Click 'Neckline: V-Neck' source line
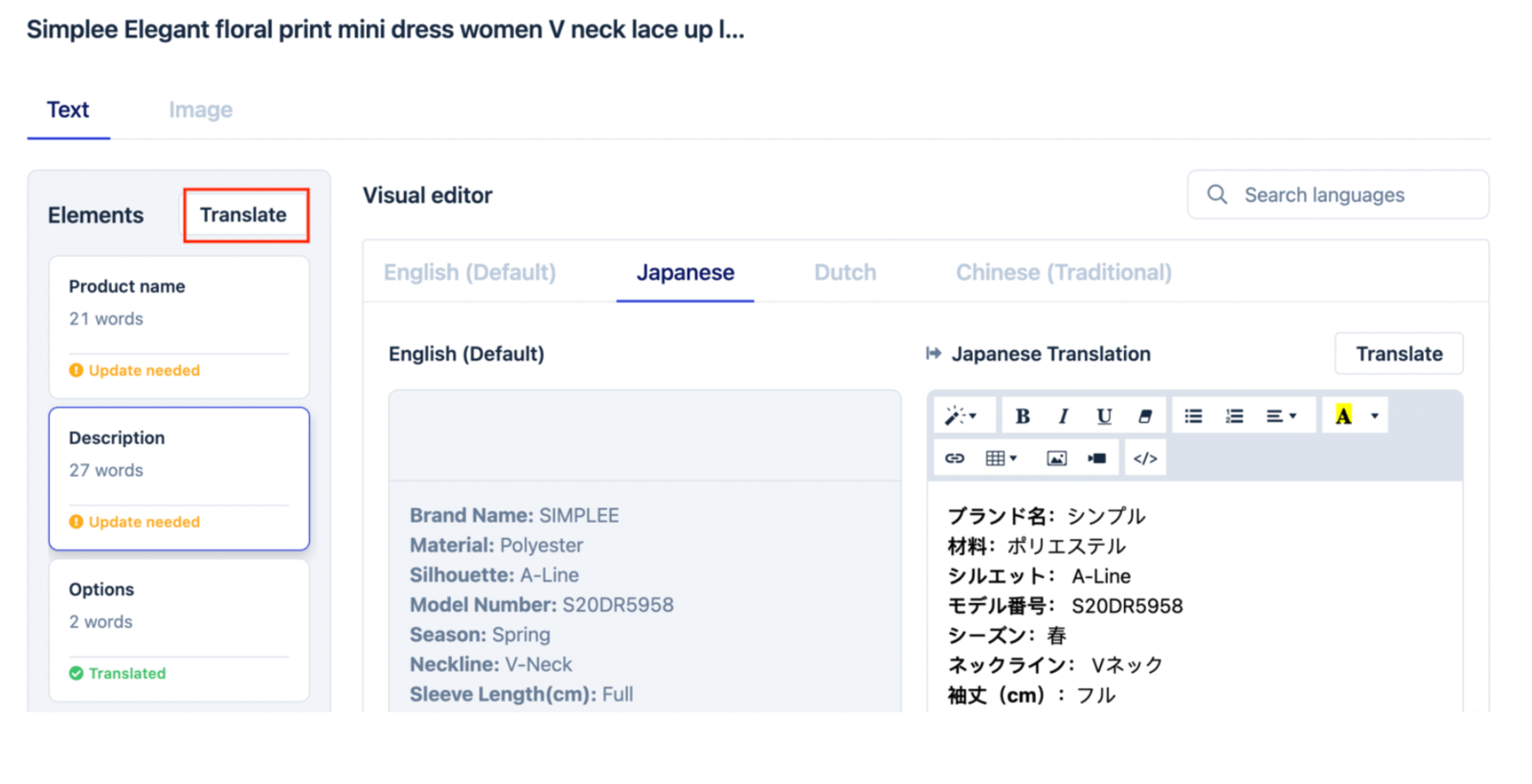 [491, 664]
